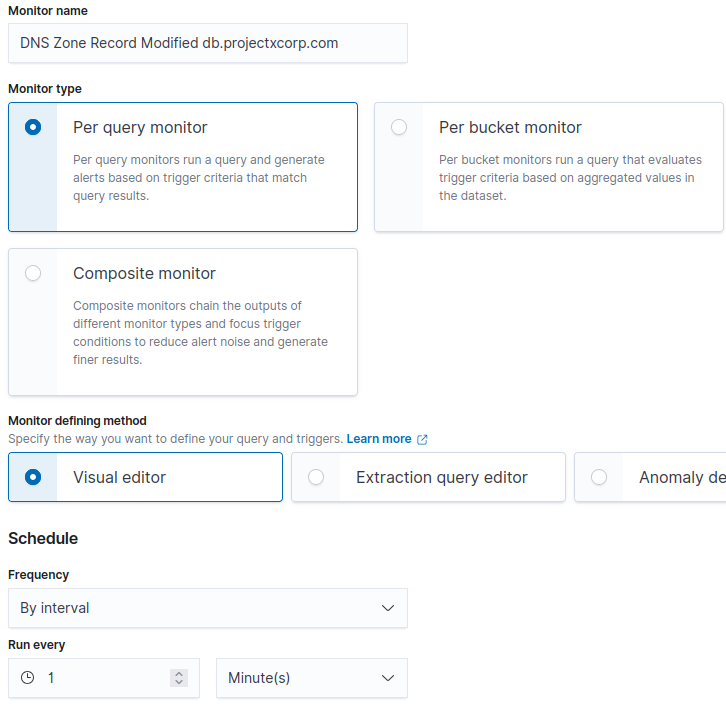This screenshot has height=708, width=726.
Task: Click into the Monitor name text field
Action: [x=207, y=43]
